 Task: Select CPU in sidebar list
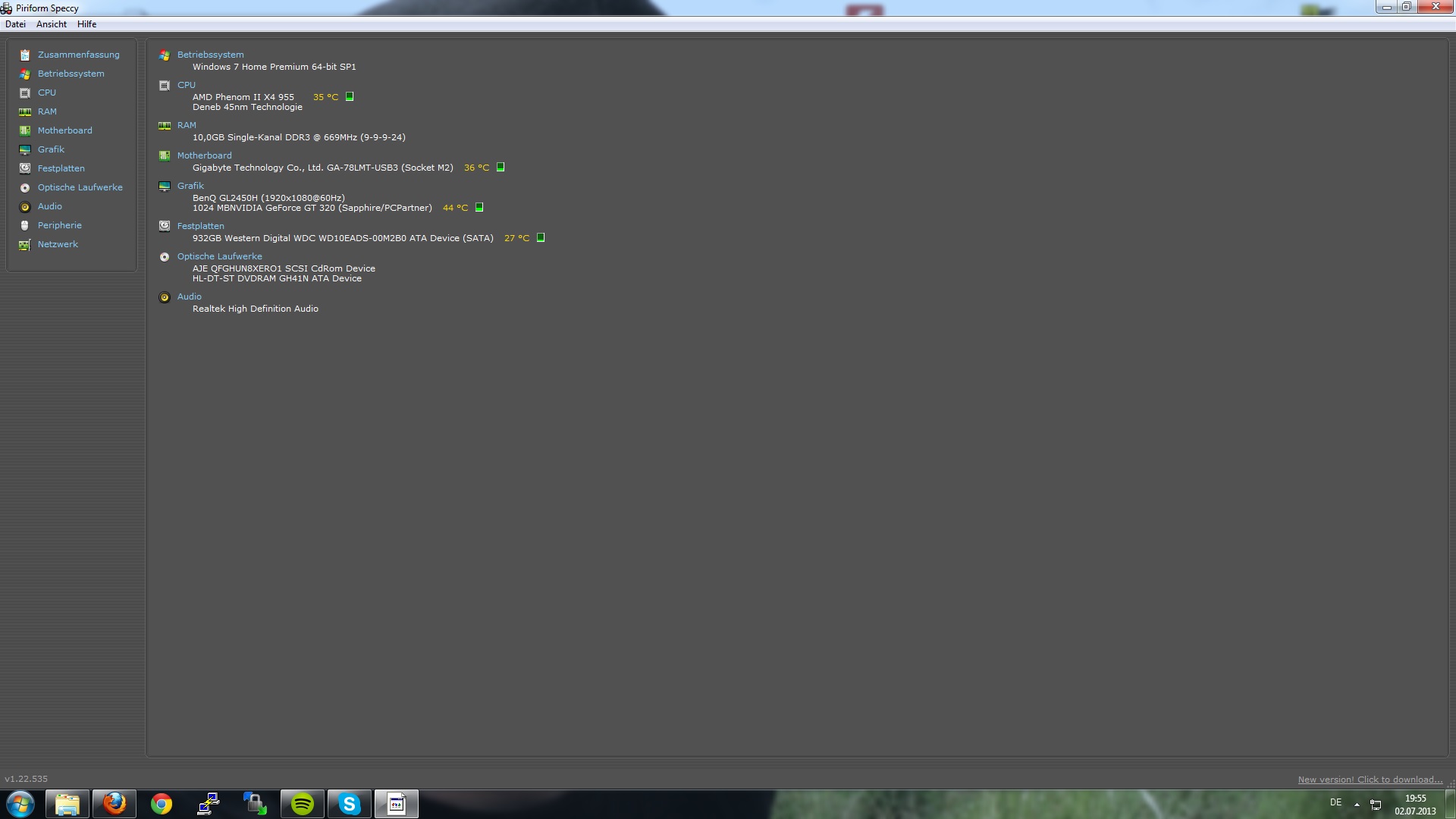pos(47,93)
